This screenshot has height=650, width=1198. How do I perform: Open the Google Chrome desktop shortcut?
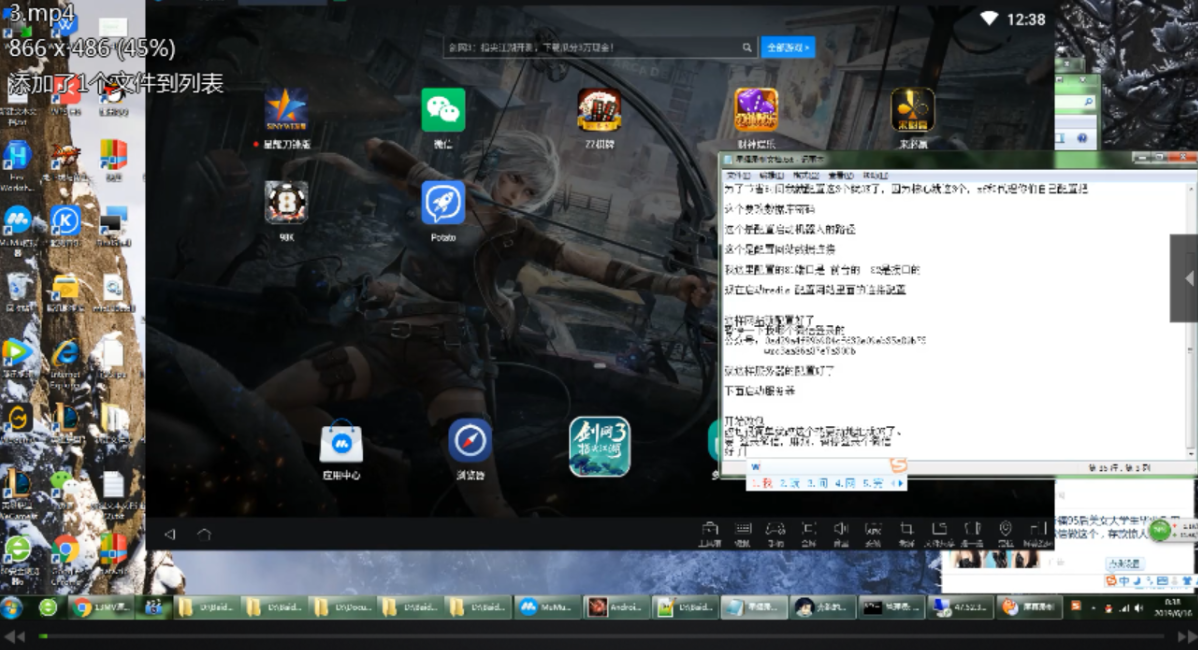click(66, 555)
